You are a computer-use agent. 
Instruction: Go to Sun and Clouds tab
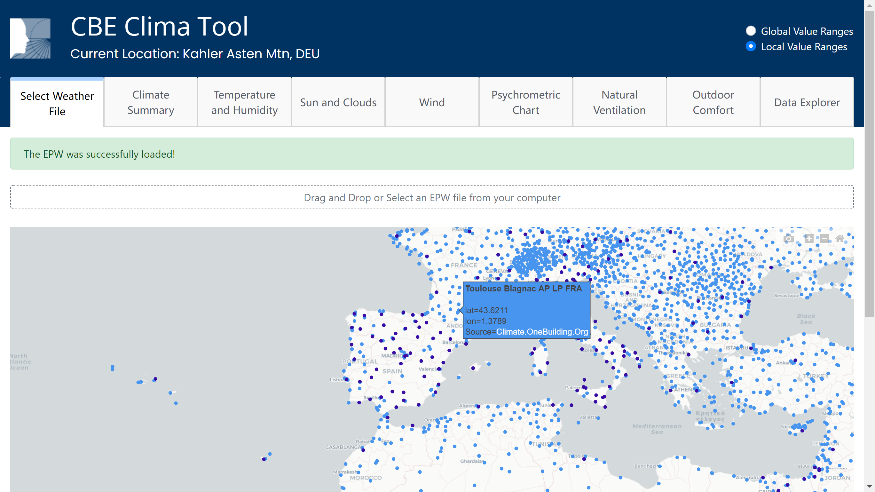(338, 102)
